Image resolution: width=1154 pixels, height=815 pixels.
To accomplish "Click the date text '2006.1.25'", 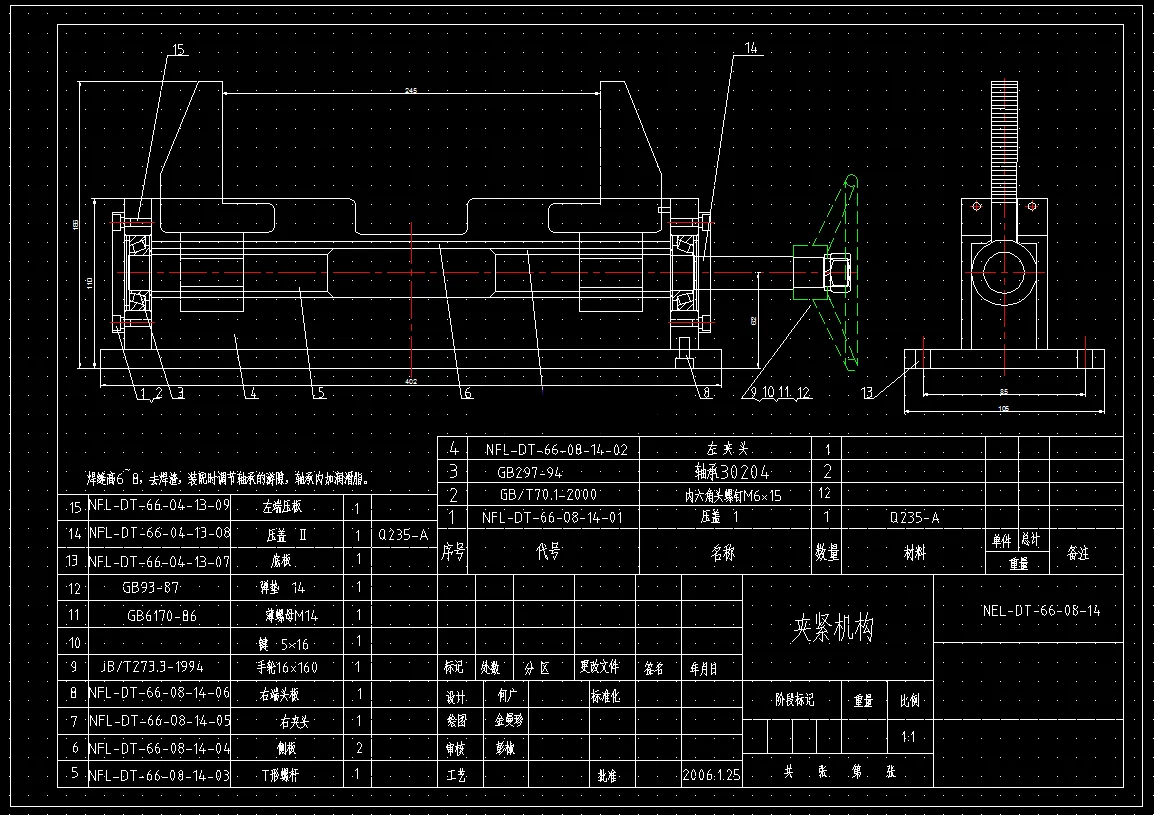I will click(712, 775).
